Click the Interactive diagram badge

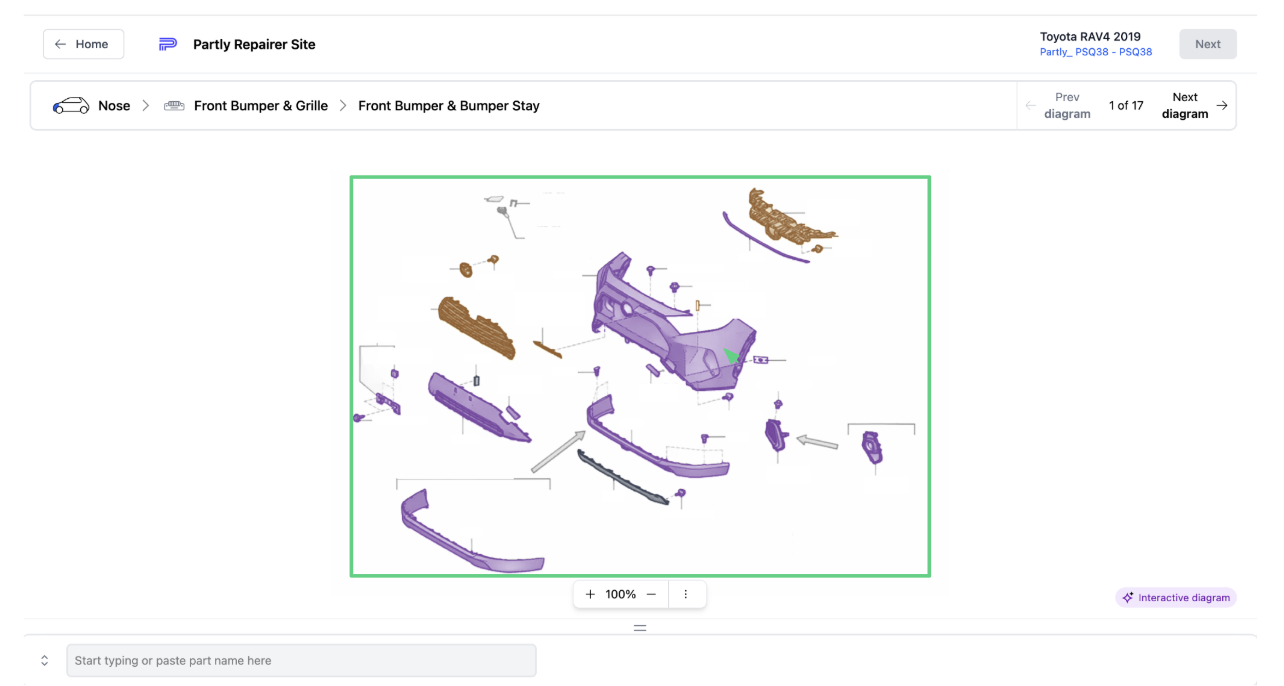coord(1176,598)
